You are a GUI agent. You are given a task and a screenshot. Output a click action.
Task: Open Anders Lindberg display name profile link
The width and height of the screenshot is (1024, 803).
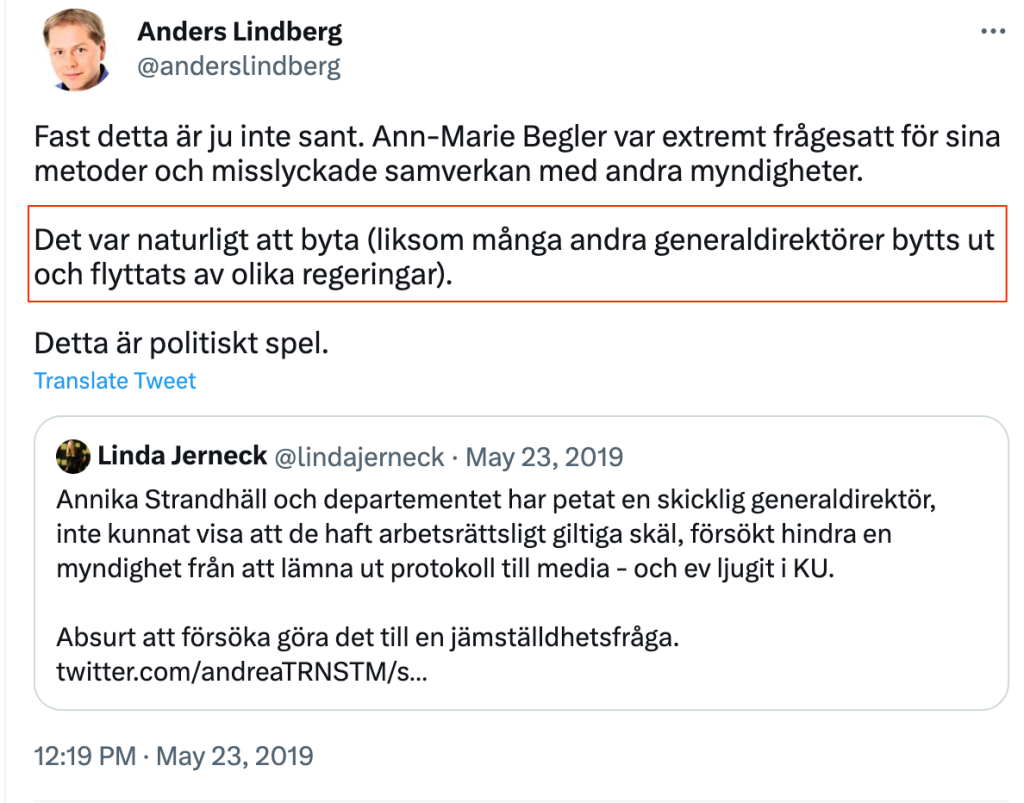click(x=239, y=31)
